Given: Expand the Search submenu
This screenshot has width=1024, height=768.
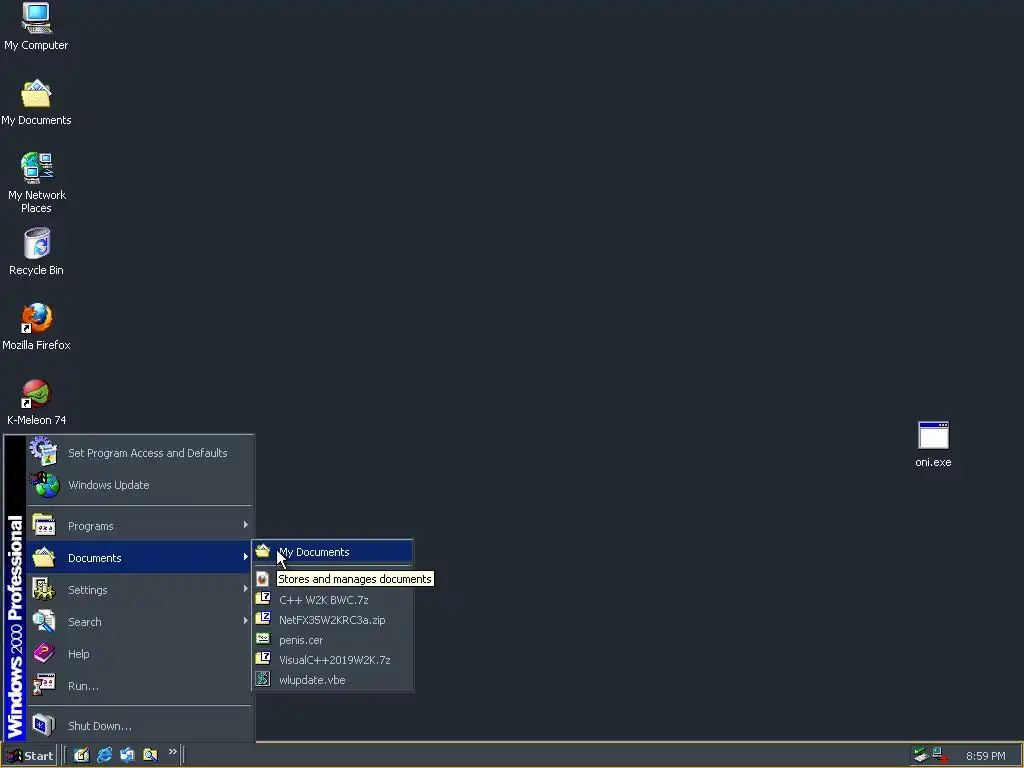Looking at the screenshot, I should click(x=139, y=622).
